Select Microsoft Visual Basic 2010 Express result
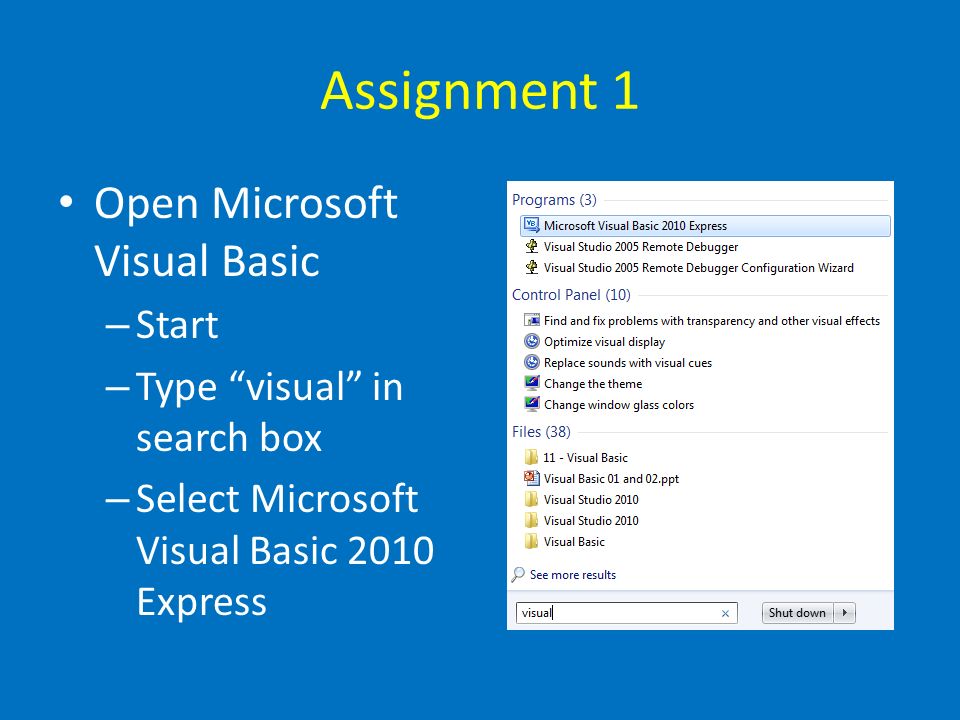Image resolution: width=960 pixels, height=720 pixels. 705,226
